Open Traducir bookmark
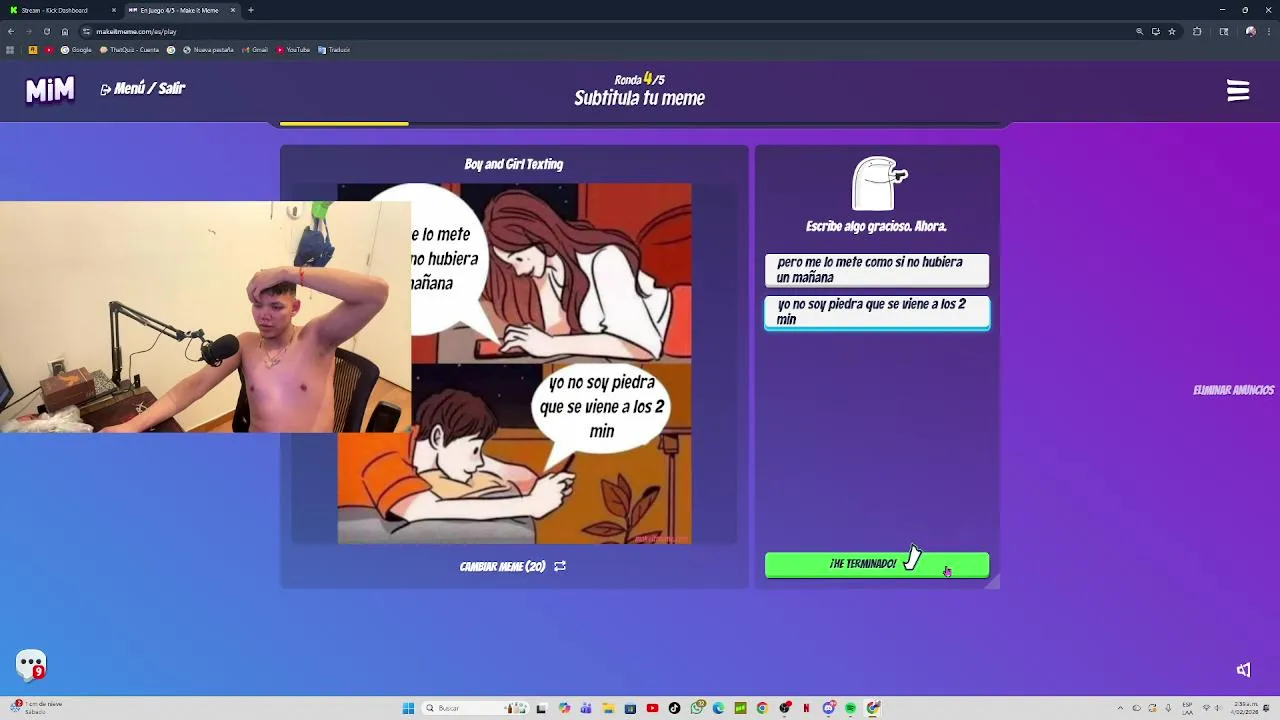This screenshot has width=1280, height=720. pyautogui.click(x=334, y=50)
